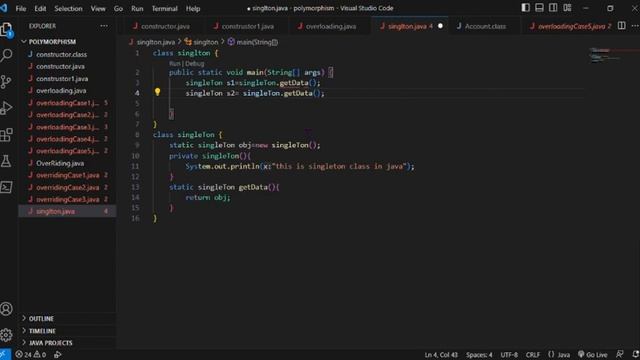Click the Debug CodeLens link
Viewport: 640px width, 360px height.
(195, 63)
